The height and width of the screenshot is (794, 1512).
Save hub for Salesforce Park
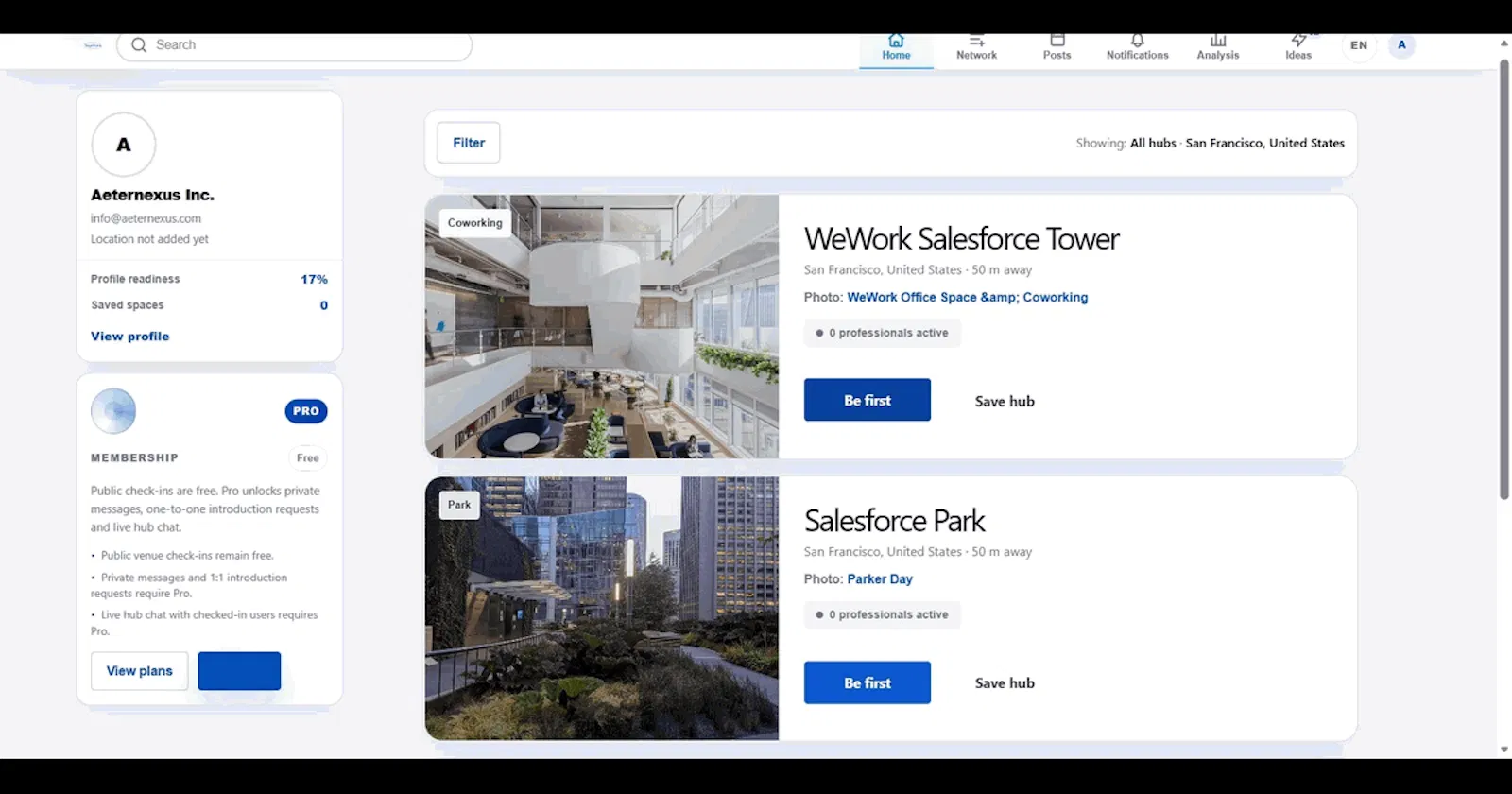coord(1005,683)
